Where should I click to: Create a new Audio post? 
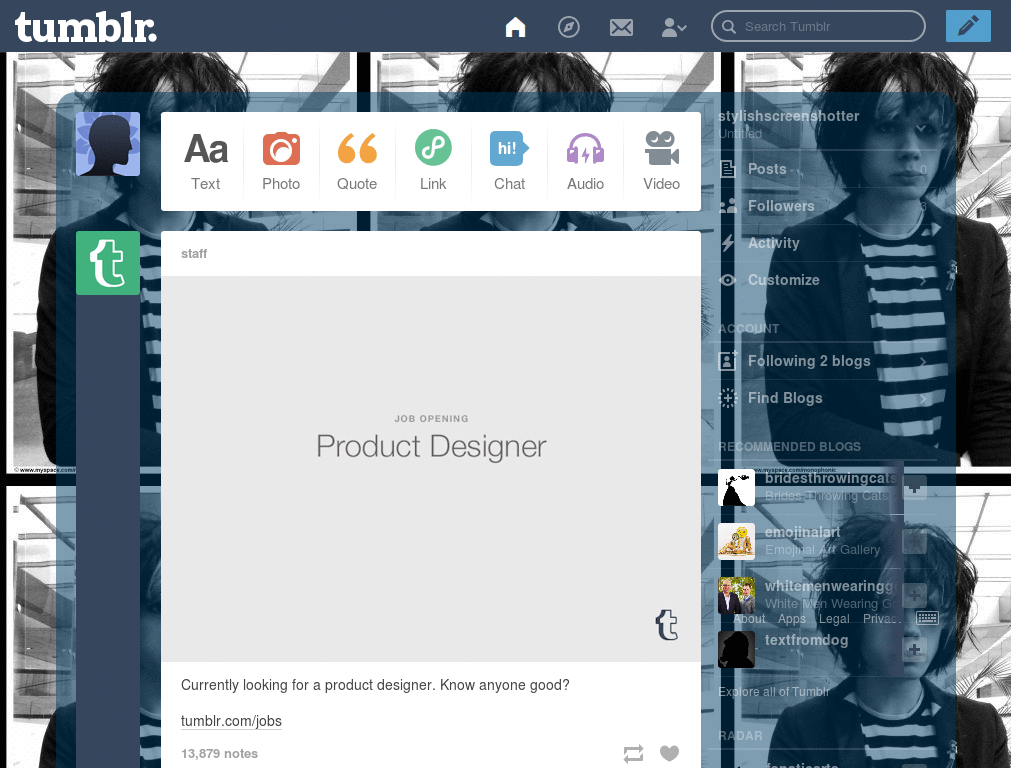(x=585, y=161)
